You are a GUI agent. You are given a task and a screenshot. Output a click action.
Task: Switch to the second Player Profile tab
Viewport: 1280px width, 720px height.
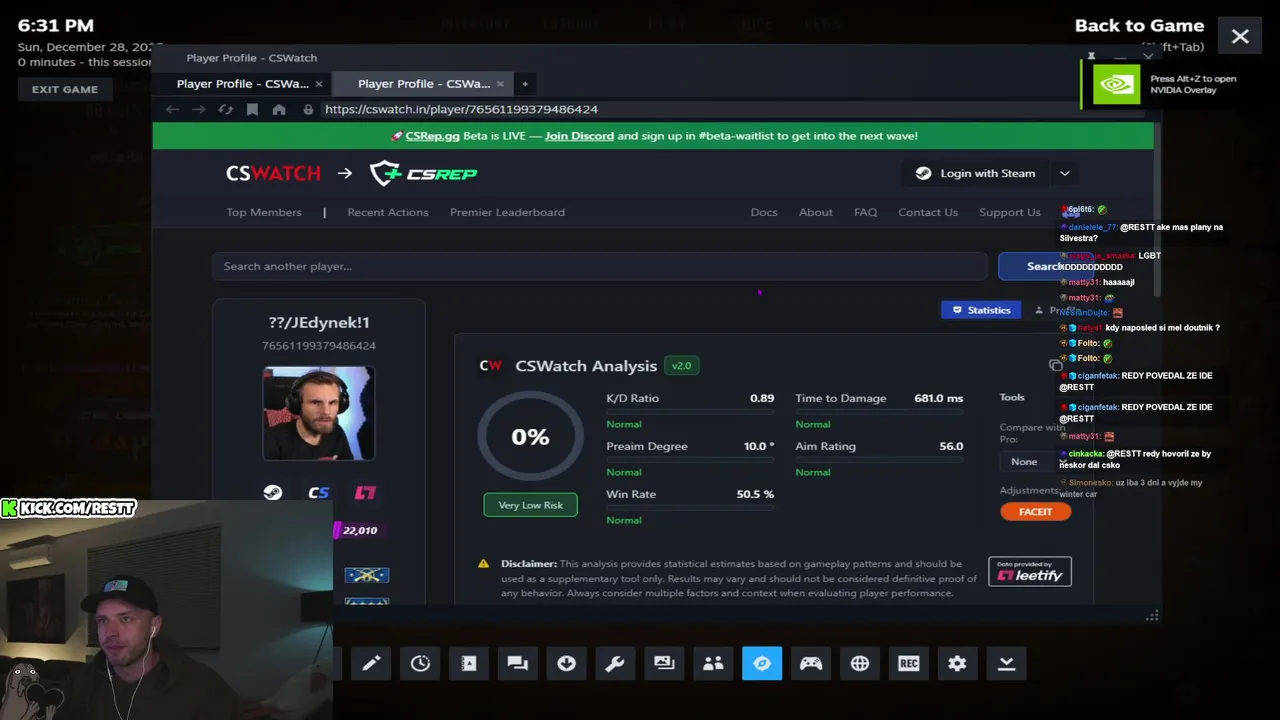pyautogui.click(x=423, y=84)
